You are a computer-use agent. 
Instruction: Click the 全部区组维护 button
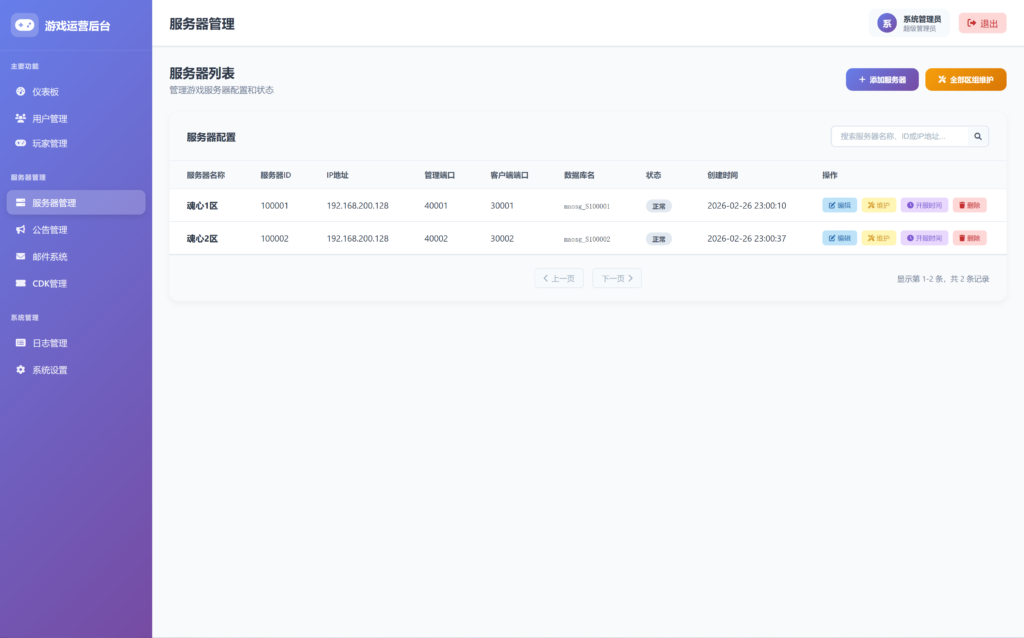965,79
